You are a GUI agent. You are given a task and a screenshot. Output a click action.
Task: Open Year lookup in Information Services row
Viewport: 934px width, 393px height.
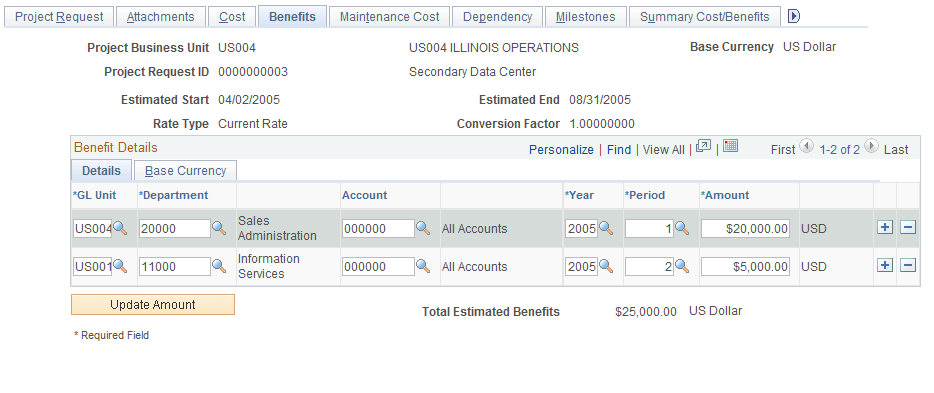(x=606, y=266)
